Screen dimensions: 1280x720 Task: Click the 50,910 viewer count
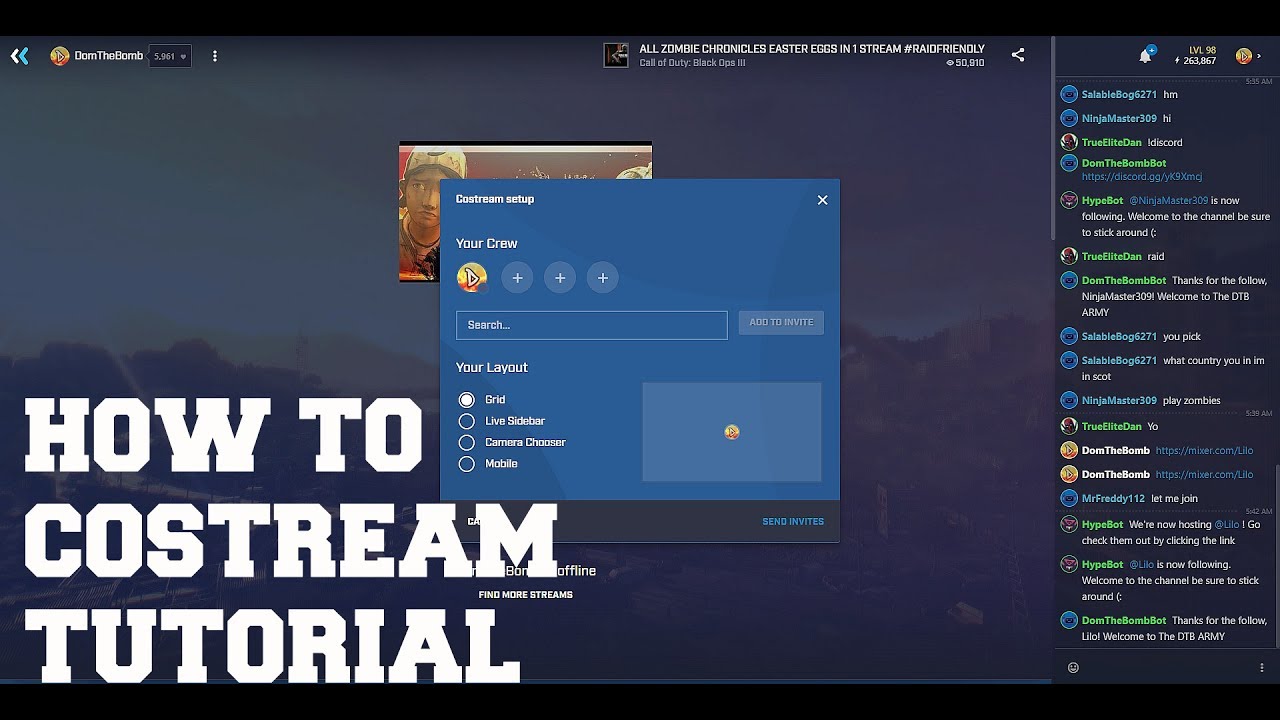click(965, 63)
